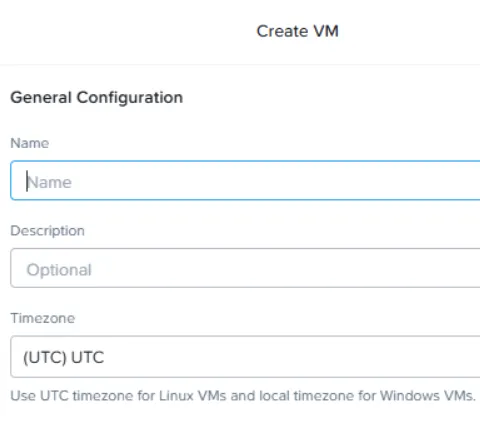This screenshot has width=480, height=426.
Task: Click the UTC timezone hint text
Action: [243, 396]
